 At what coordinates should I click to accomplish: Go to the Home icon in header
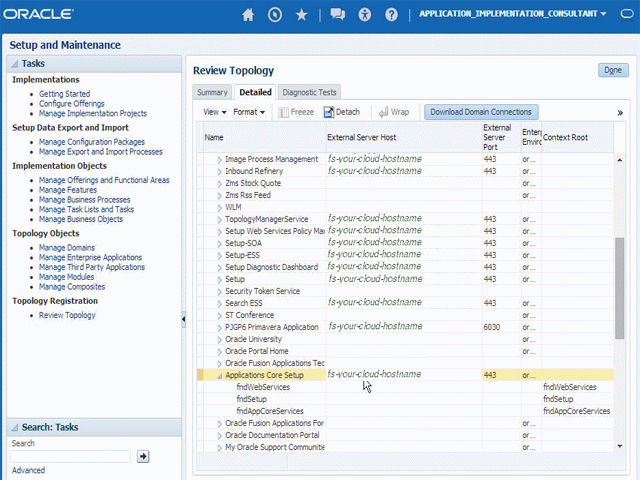[x=248, y=15]
